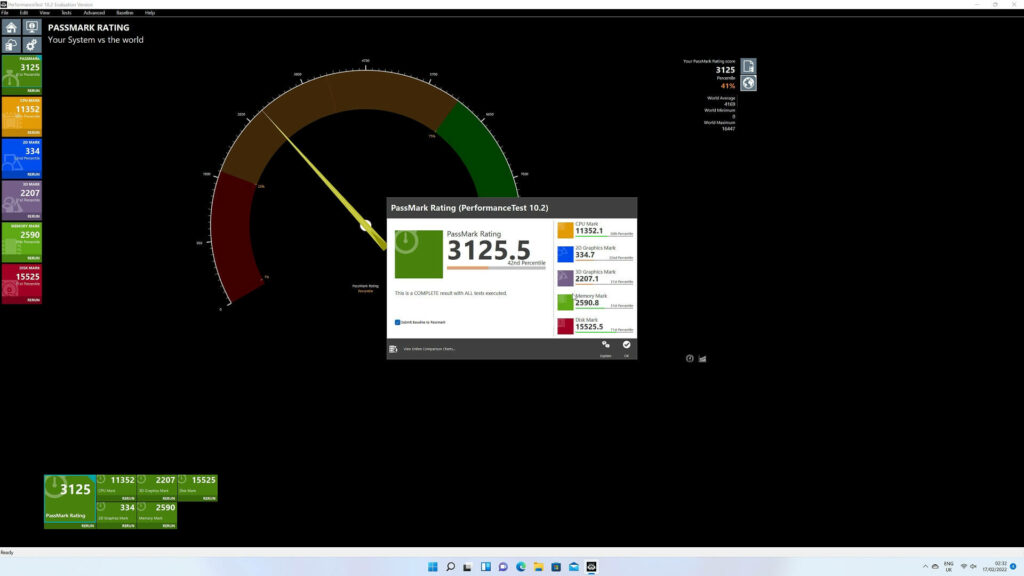The height and width of the screenshot is (576, 1024).
Task: Click the green Memory Mark icon in dialog
Action: 566,302
